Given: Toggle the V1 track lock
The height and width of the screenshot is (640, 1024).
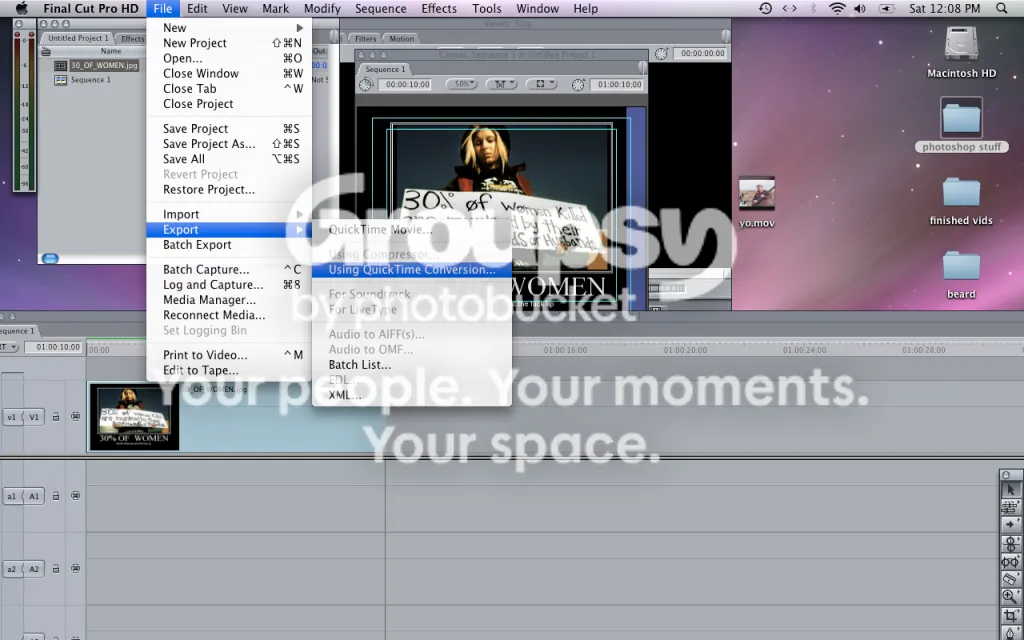Looking at the screenshot, I should (x=56, y=417).
